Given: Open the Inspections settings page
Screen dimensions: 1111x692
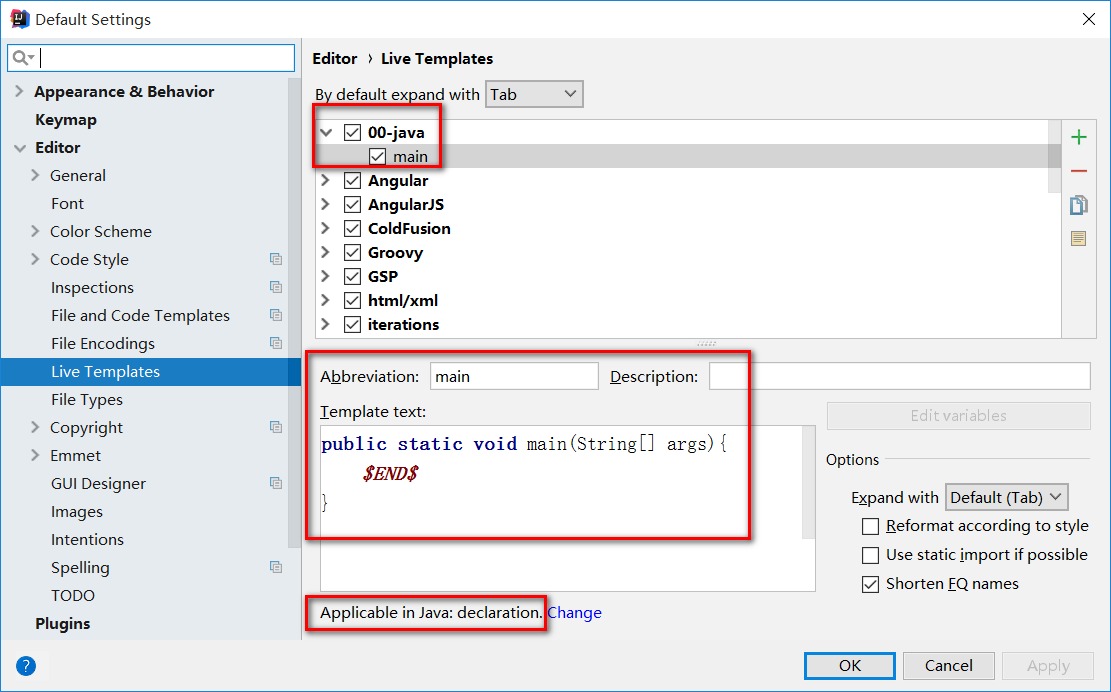Looking at the screenshot, I should (x=92, y=288).
